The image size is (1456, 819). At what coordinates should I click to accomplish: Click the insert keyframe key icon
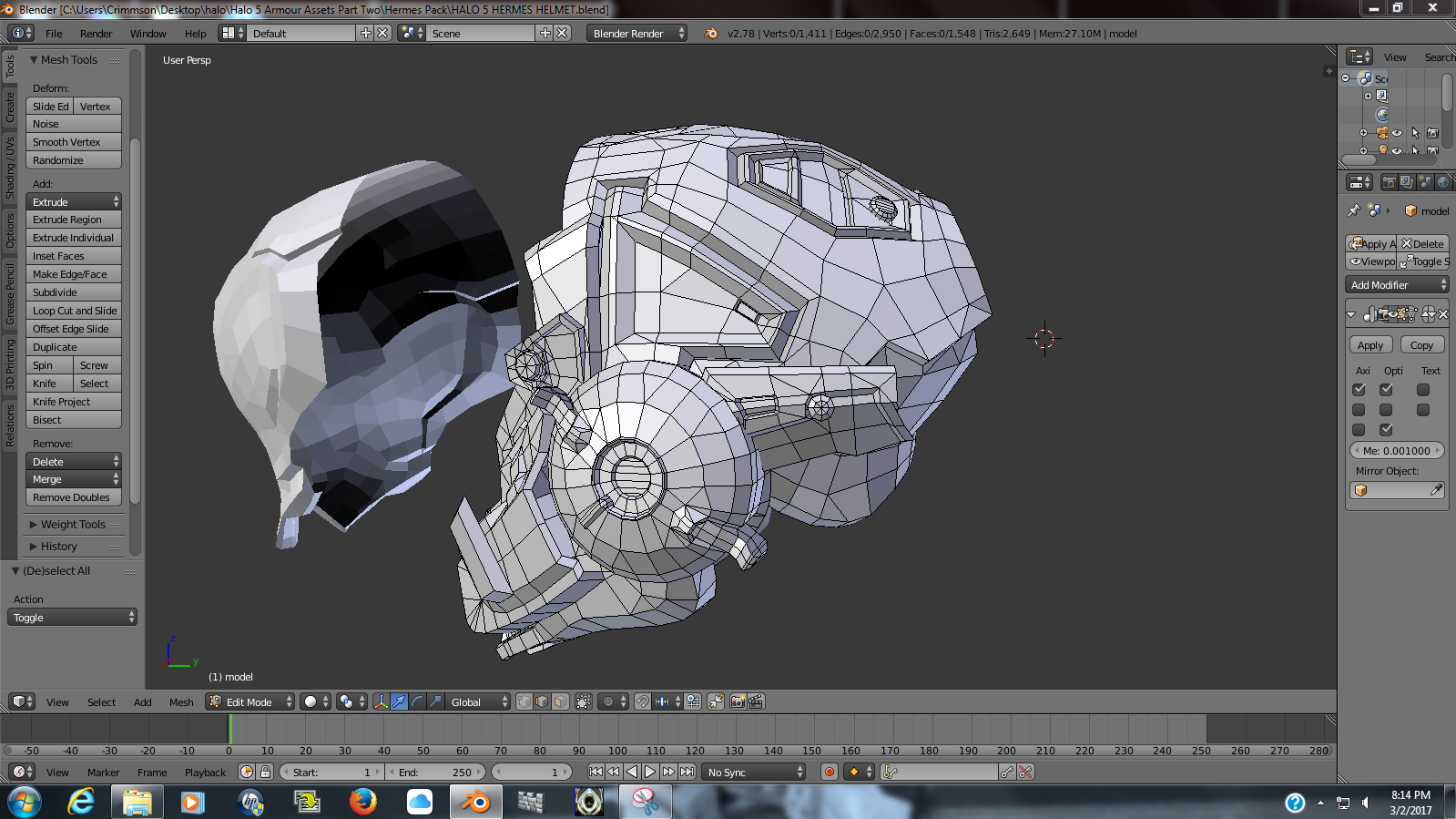pyautogui.click(x=1007, y=772)
